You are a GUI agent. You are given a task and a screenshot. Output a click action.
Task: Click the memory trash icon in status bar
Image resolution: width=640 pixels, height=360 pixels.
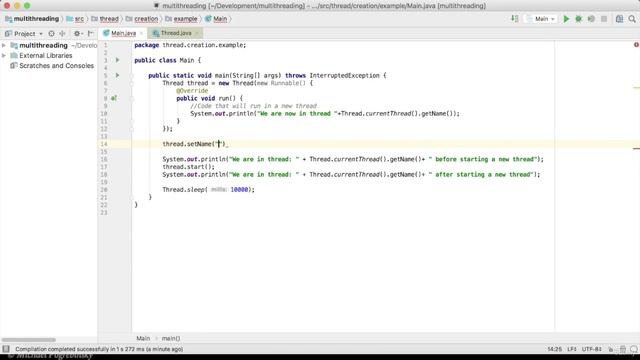tap(622, 349)
